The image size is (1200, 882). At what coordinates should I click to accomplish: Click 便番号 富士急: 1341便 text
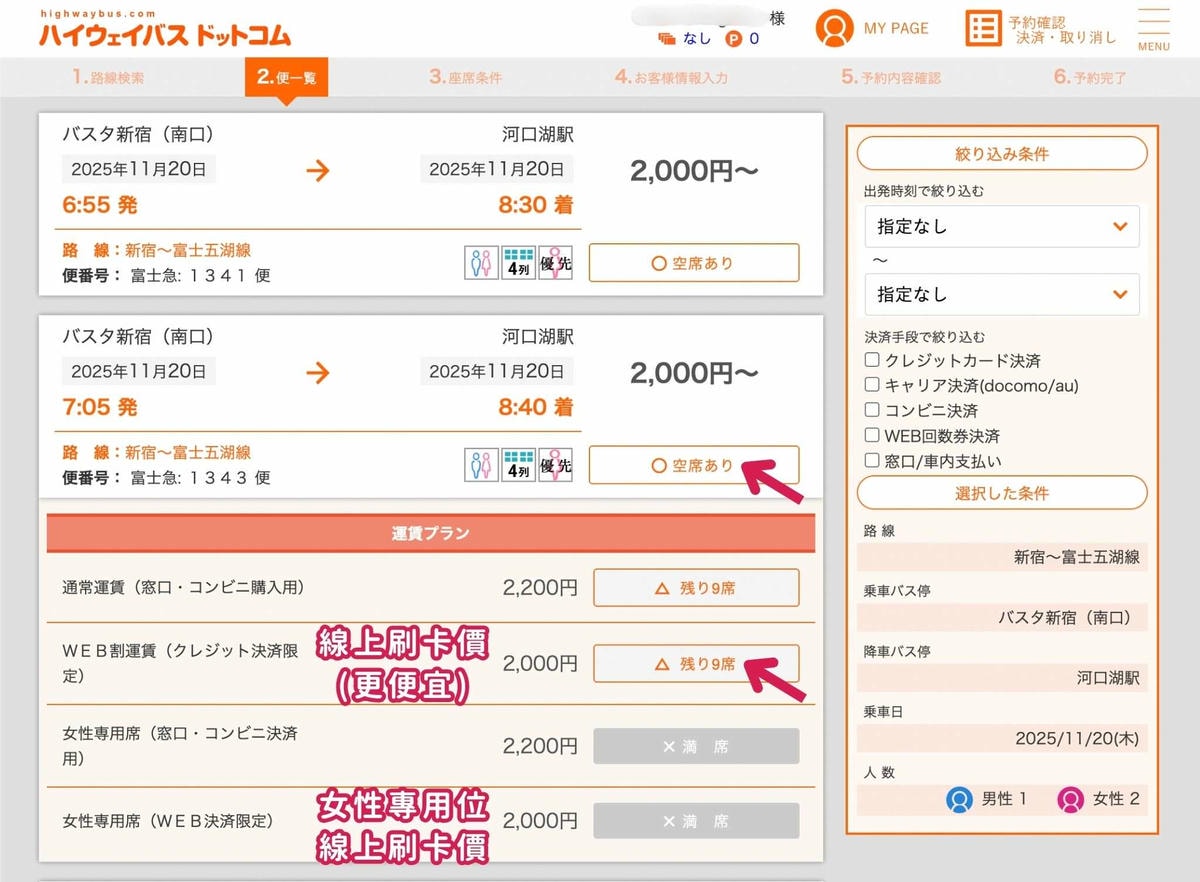tap(167, 275)
